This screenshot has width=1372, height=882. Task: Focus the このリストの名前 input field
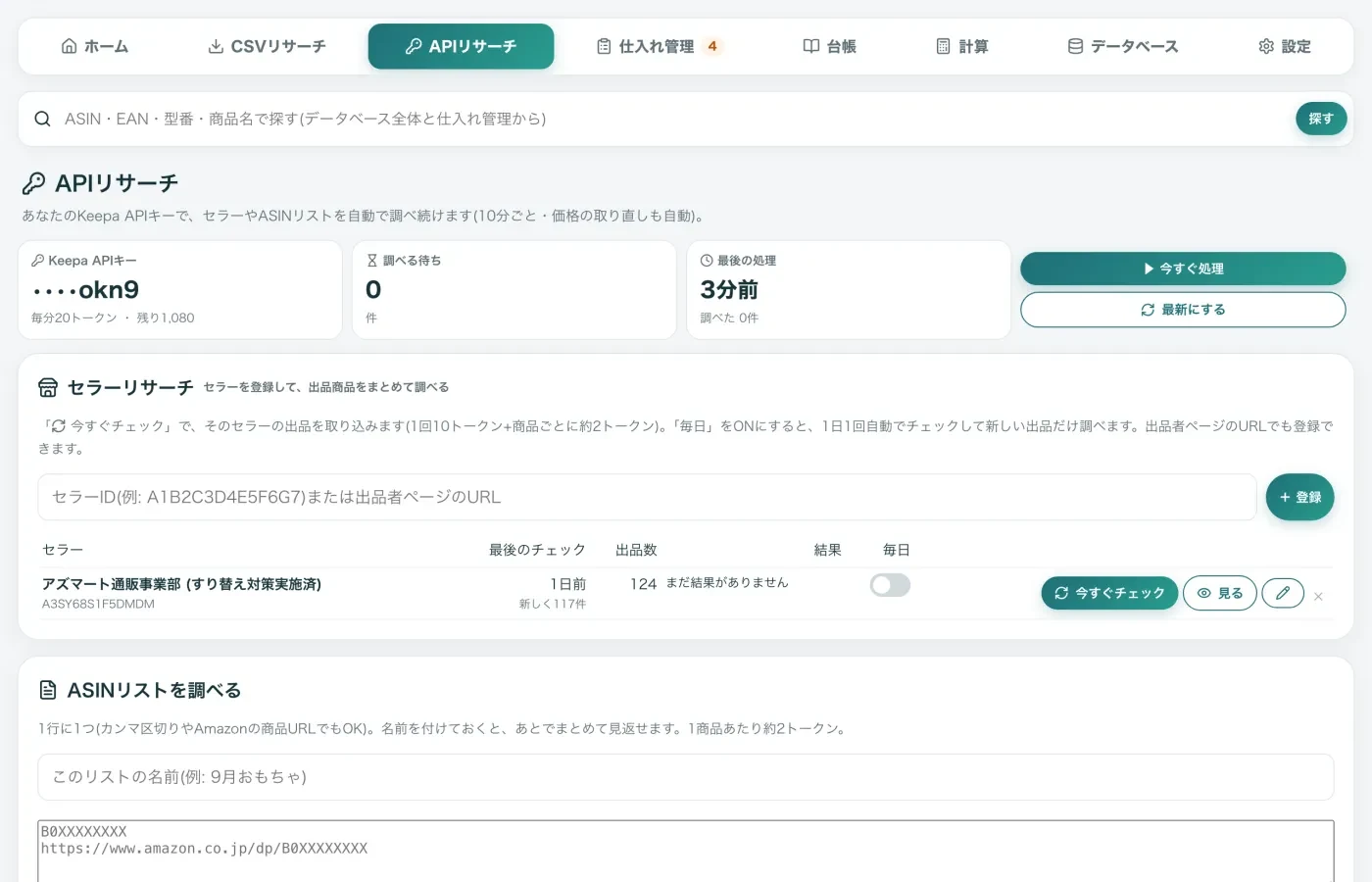coord(686,777)
